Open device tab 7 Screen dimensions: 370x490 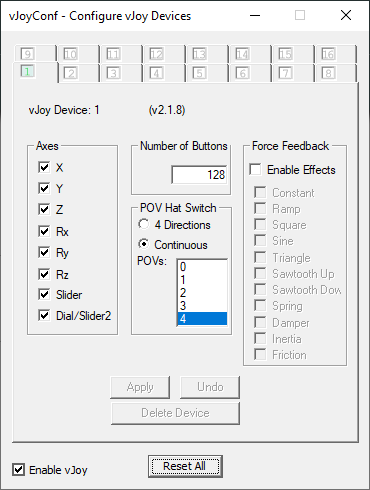293,73
